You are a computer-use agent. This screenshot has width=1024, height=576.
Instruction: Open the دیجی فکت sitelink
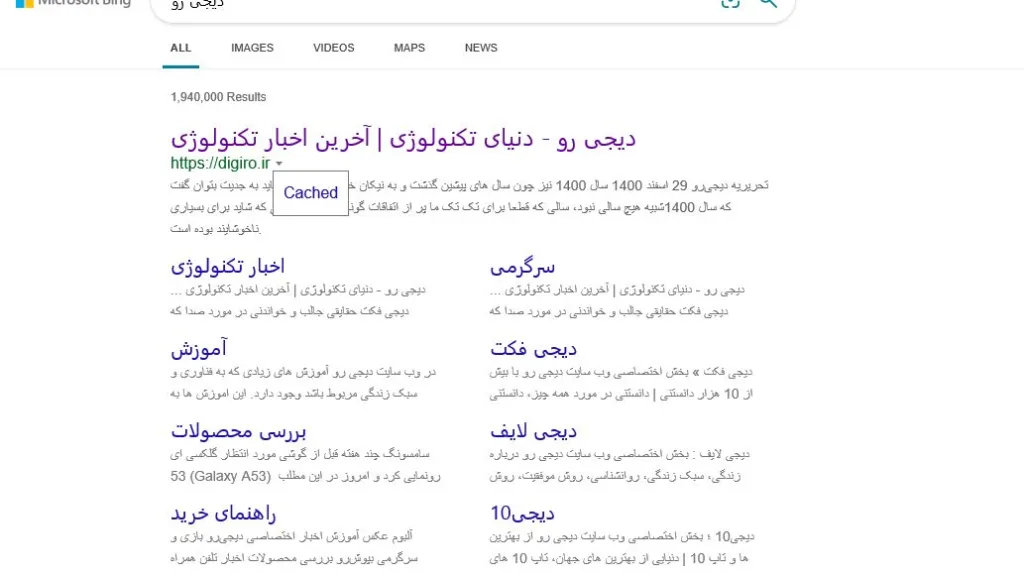(534, 349)
